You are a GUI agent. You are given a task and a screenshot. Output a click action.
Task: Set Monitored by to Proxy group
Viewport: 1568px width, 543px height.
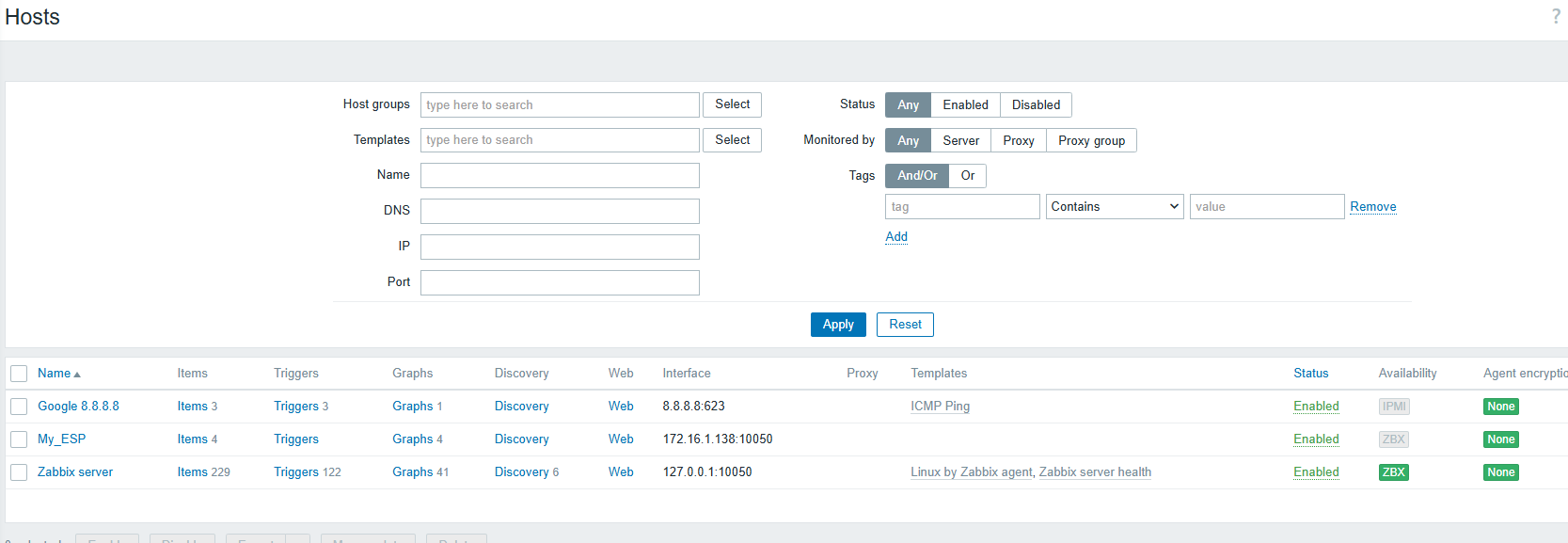[1091, 140]
